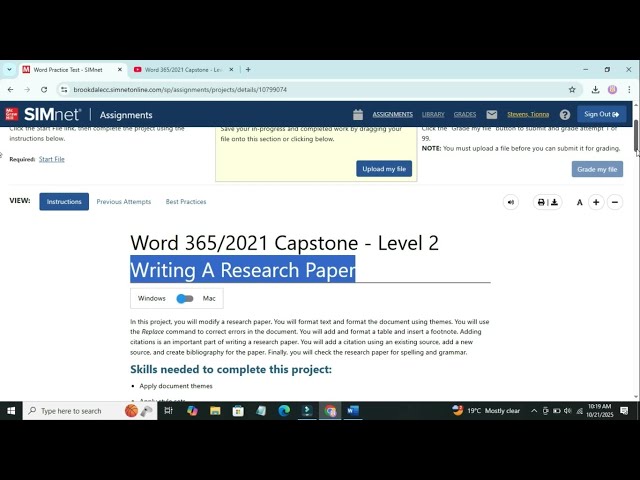Viewport: 640px width, 480px height.
Task: Click the read aloud speaker icon
Action: coord(511,202)
